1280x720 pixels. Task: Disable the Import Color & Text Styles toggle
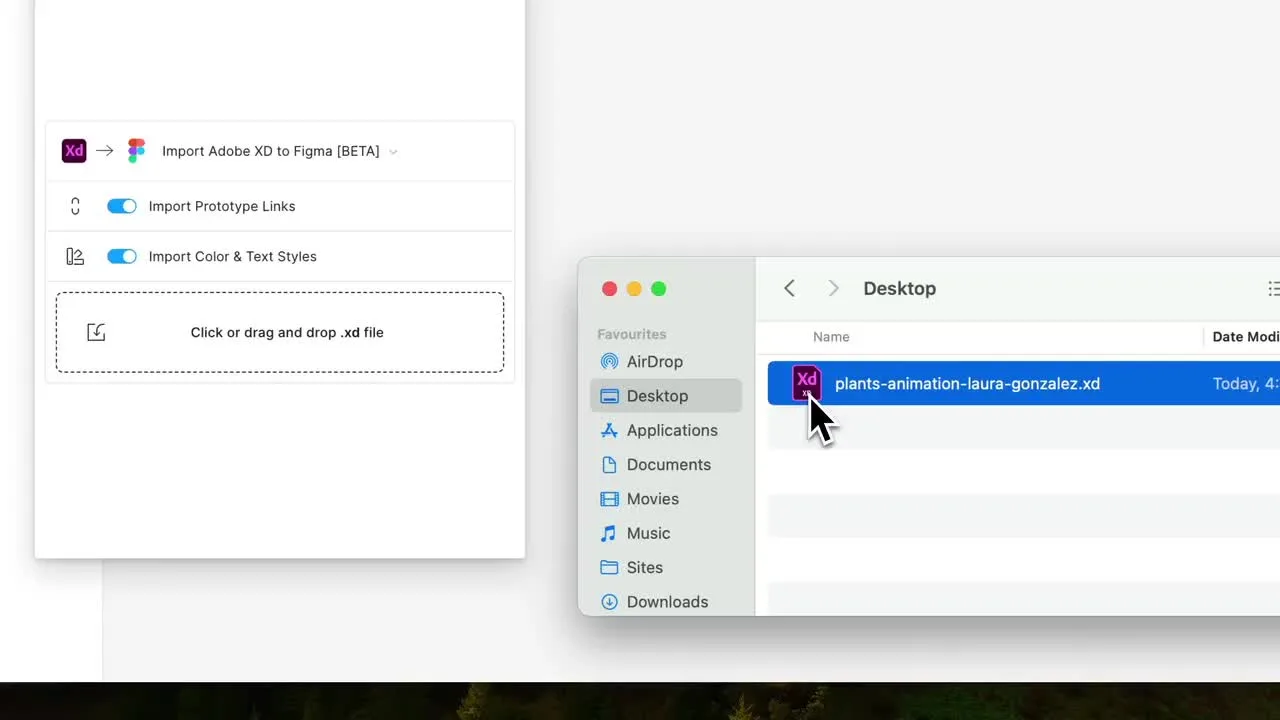click(121, 256)
